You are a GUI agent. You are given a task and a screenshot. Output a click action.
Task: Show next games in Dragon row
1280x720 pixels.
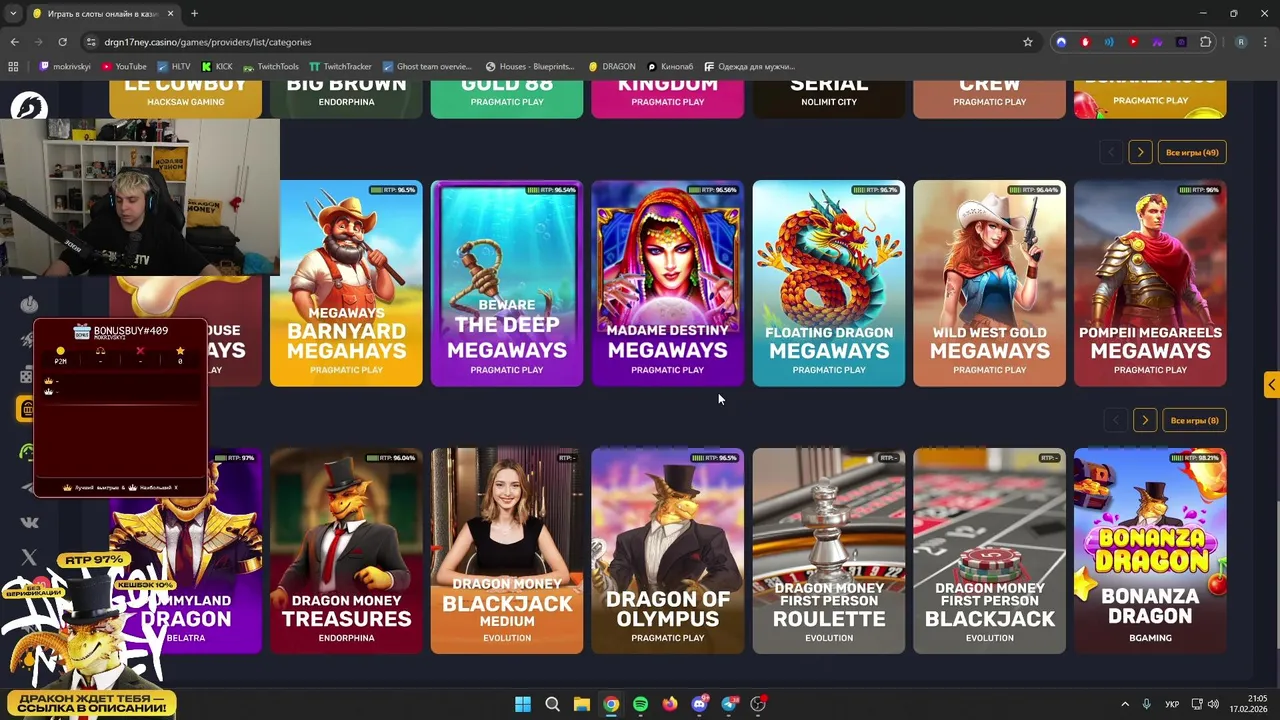coord(1145,420)
